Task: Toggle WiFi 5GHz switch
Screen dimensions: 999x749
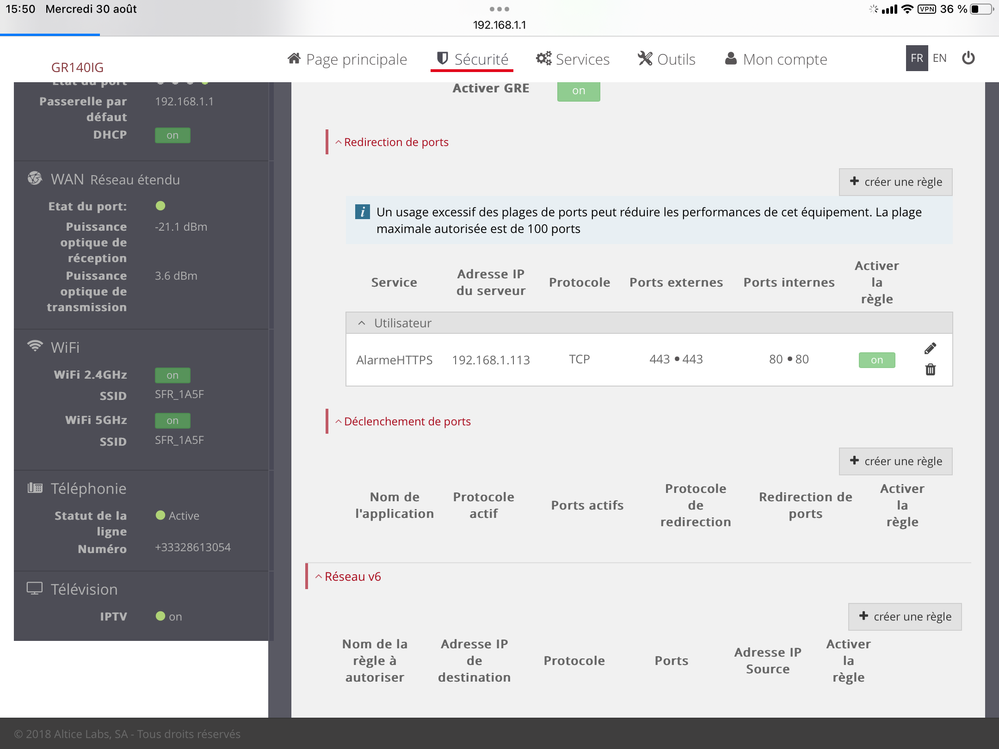Action: 172,421
